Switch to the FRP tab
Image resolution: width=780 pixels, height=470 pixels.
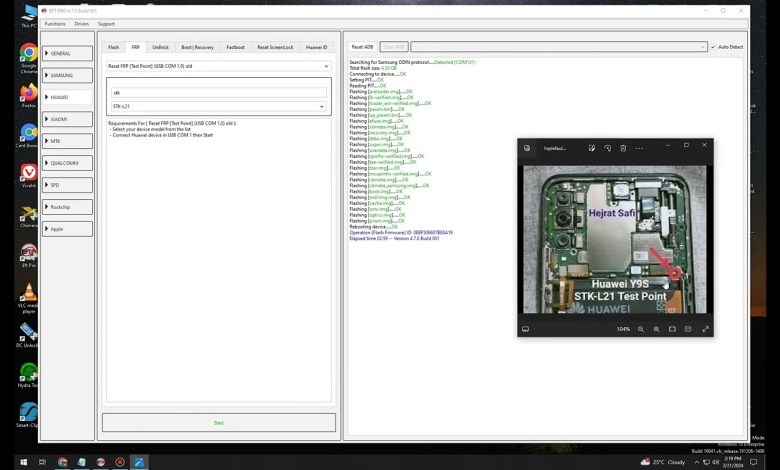click(x=135, y=47)
